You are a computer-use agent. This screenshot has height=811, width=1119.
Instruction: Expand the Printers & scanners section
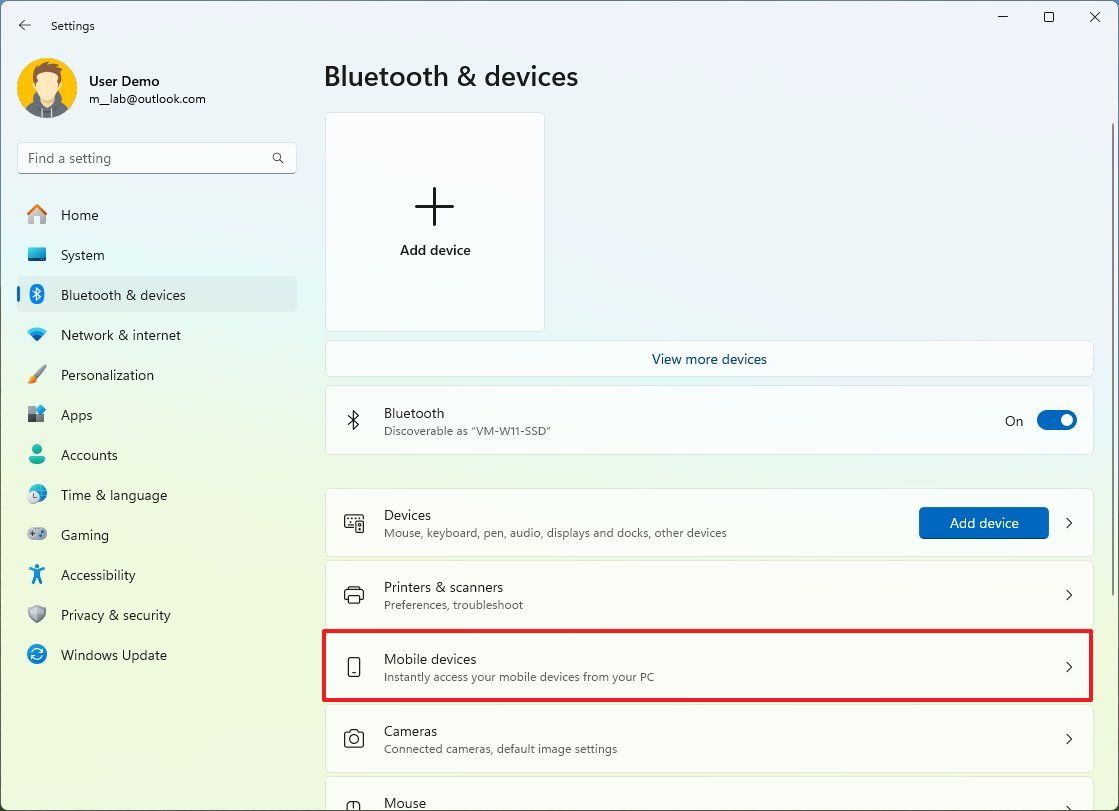(x=708, y=595)
